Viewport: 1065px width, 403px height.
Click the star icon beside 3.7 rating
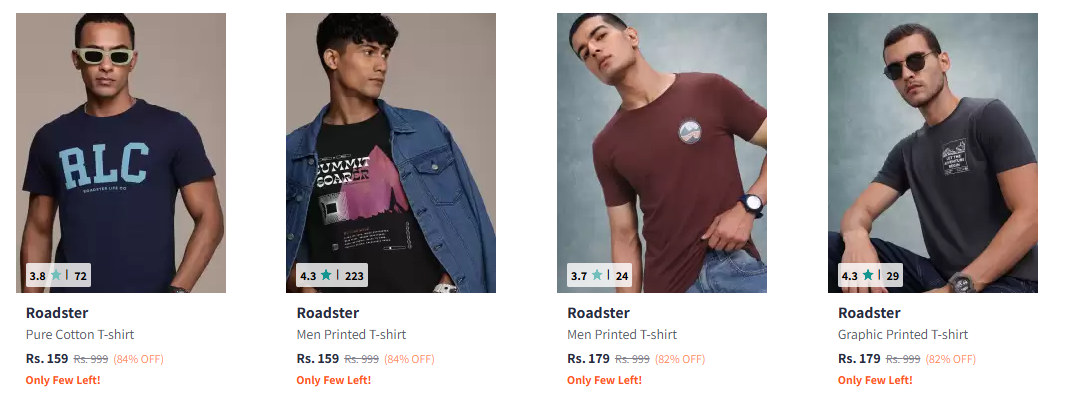(x=596, y=275)
